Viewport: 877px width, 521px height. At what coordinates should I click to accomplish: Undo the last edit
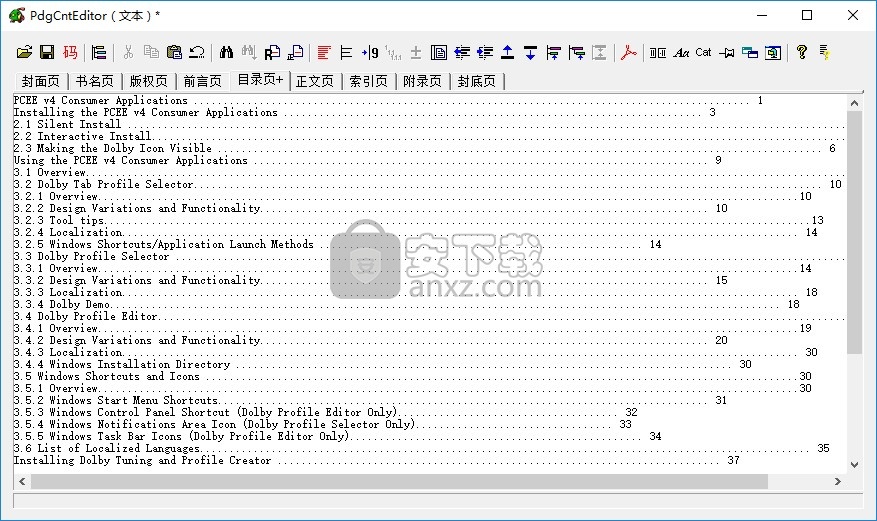pos(197,53)
